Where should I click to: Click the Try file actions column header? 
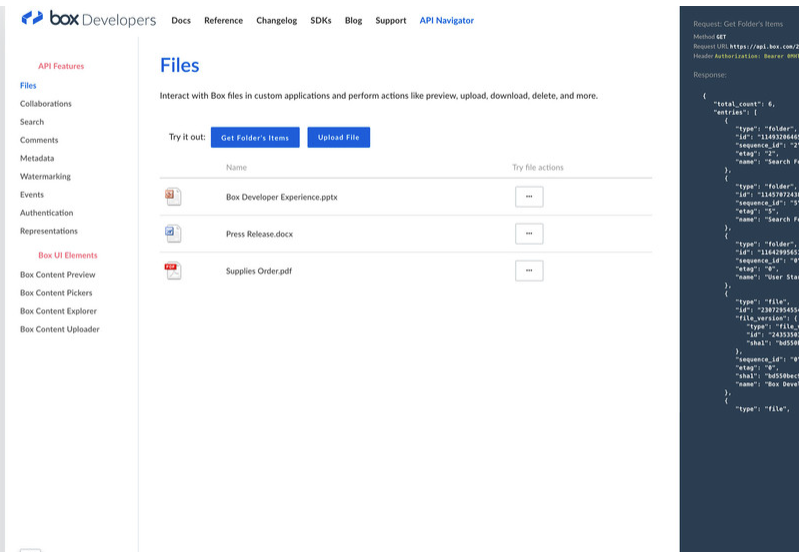(x=538, y=167)
